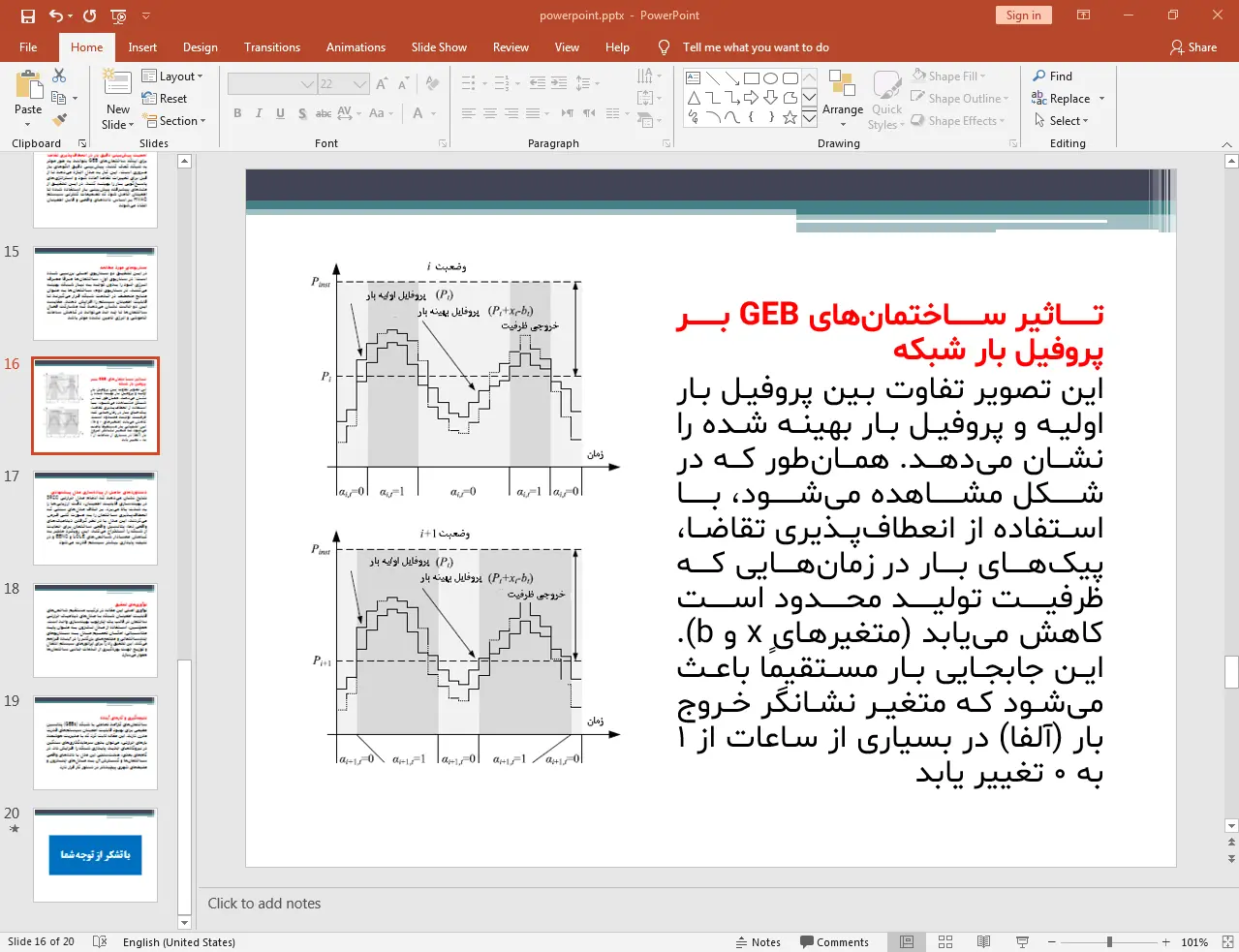The height and width of the screenshot is (952, 1239).
Task: Switch to the Slide Show tab
Action: [439, 47]
